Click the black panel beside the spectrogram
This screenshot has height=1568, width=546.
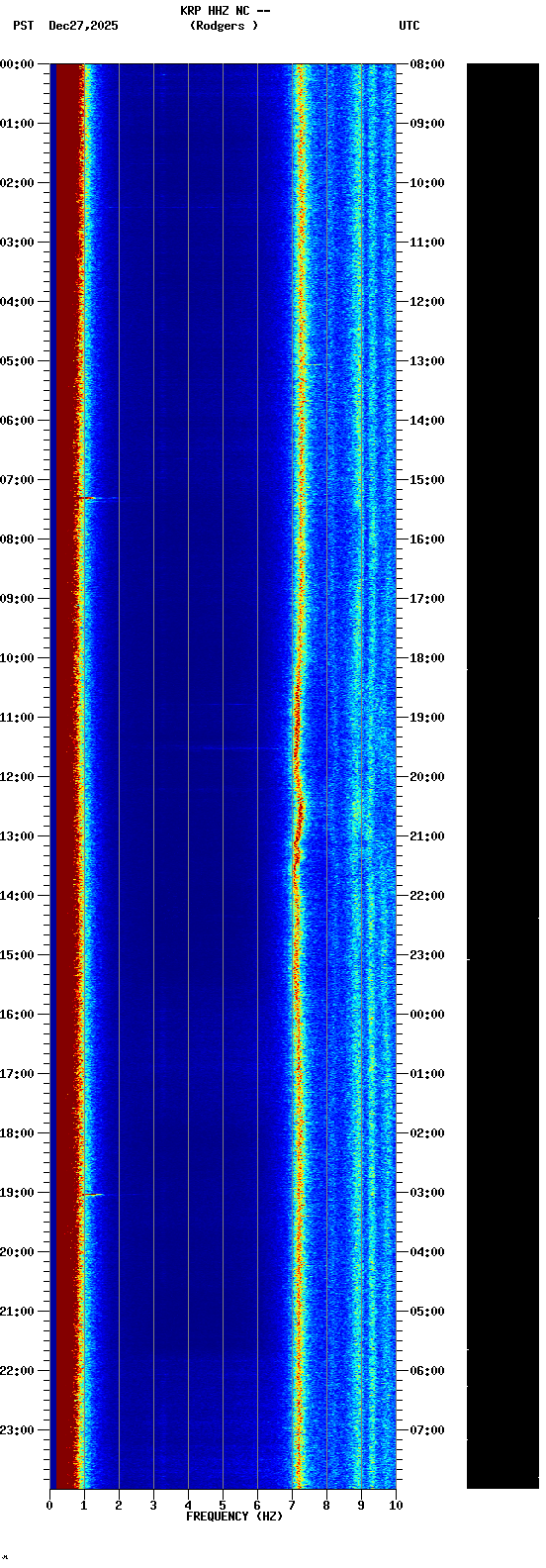pyautogui.click(x=502, y=776)
